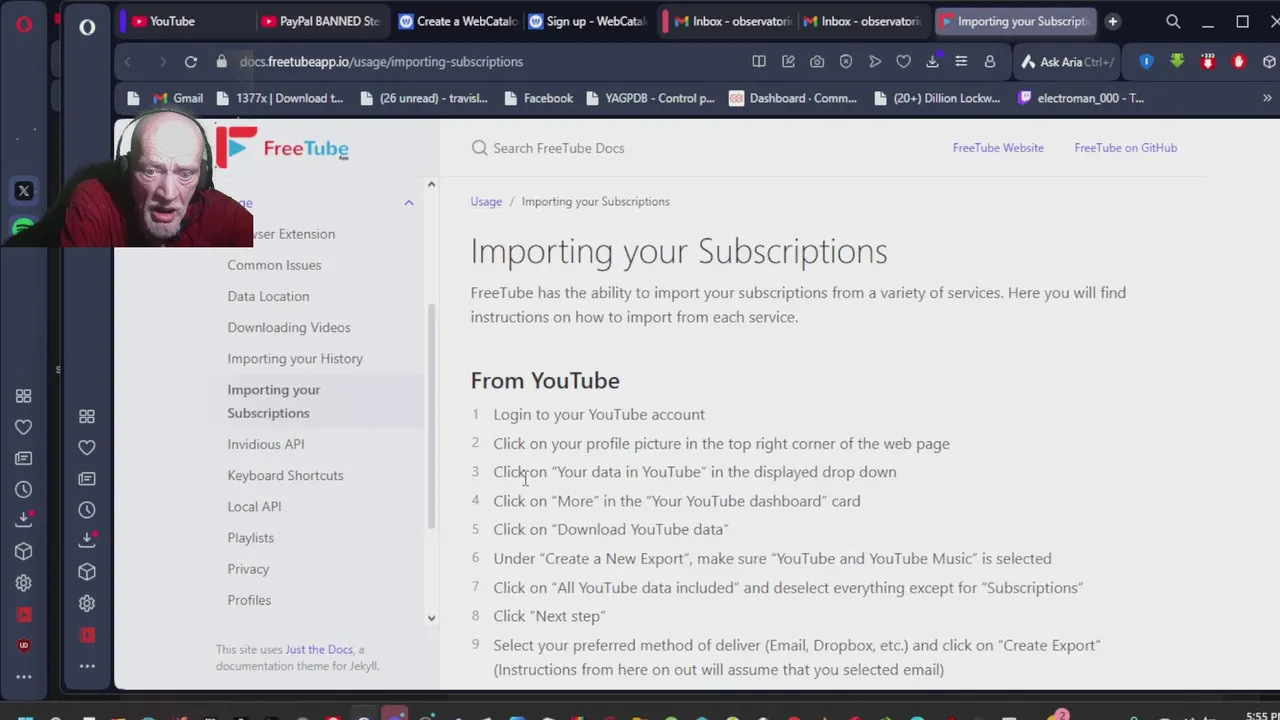Open Dashboard - Comm... bookmark

tap(793, 98)
